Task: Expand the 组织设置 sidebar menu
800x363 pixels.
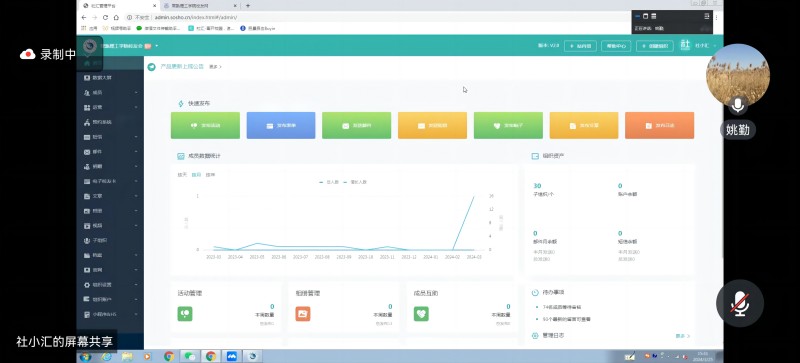Action: tap(110, 284)
